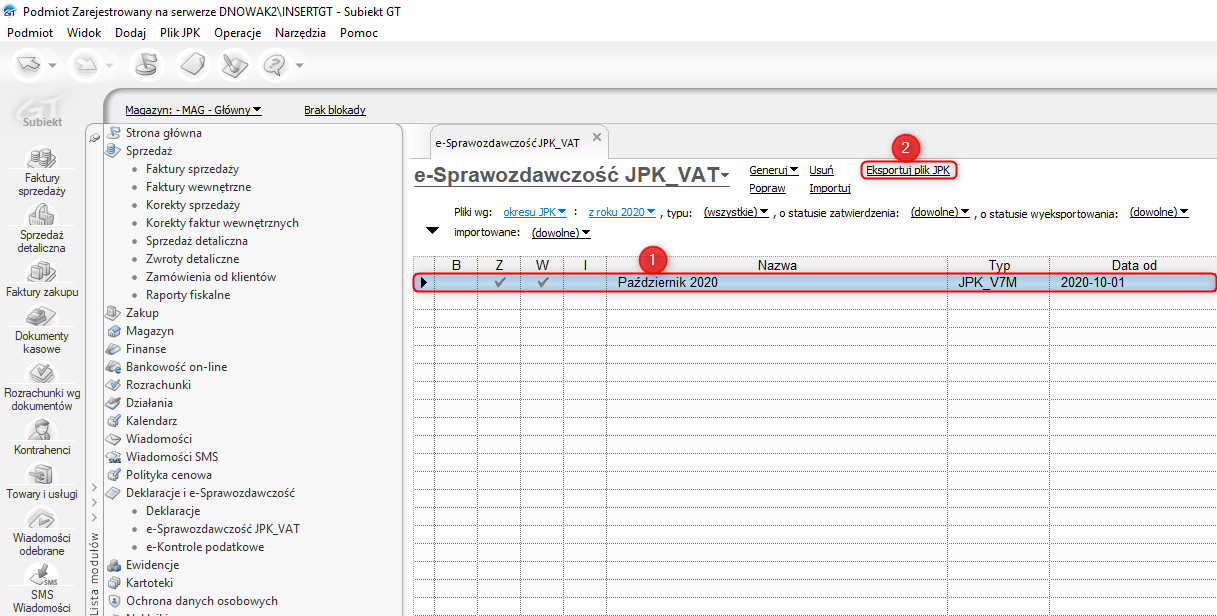1217x616 pixels.
Task: Click the forward navigation arrow toolbar icon
Action: pyautogui.click(x=86, y=66)
